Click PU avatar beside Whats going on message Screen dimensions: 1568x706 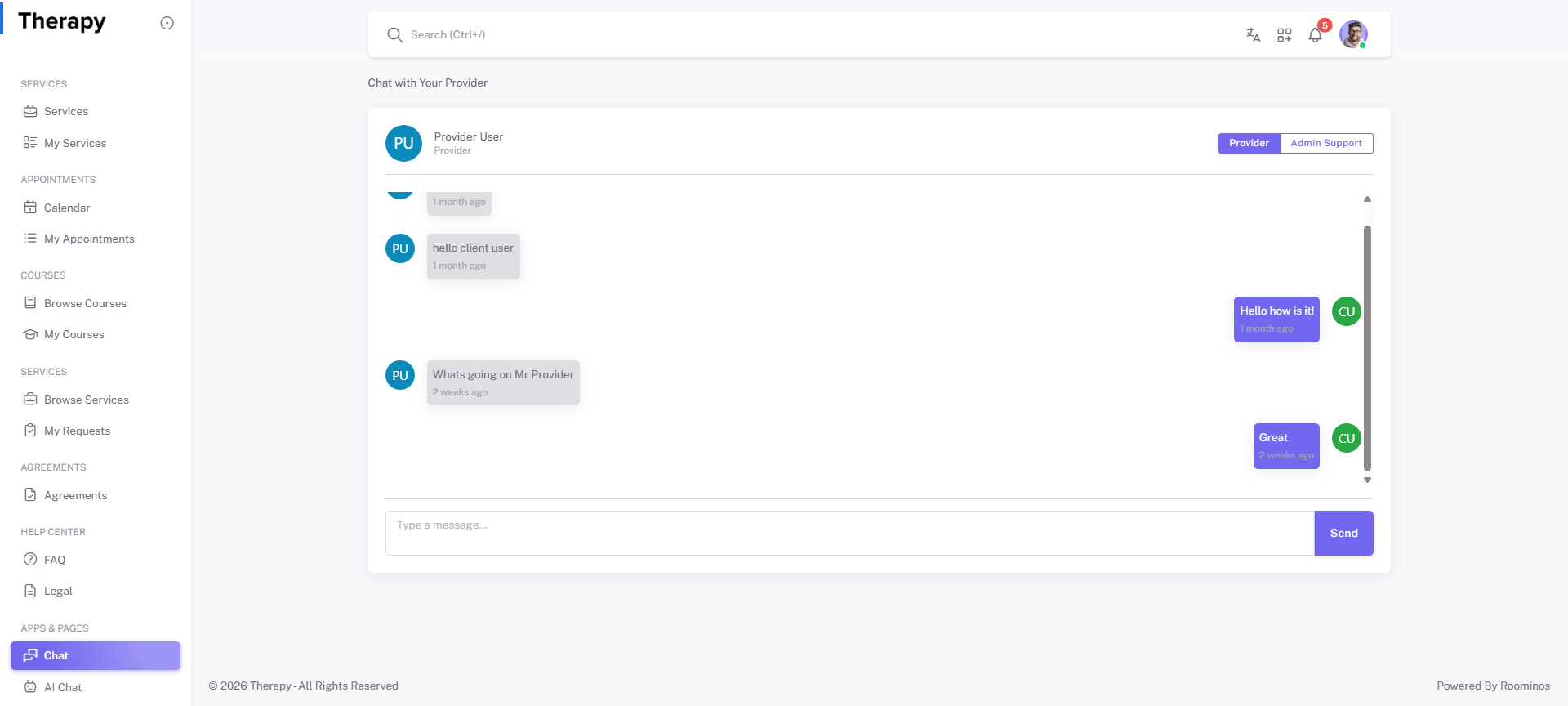[x=400, y=375]
